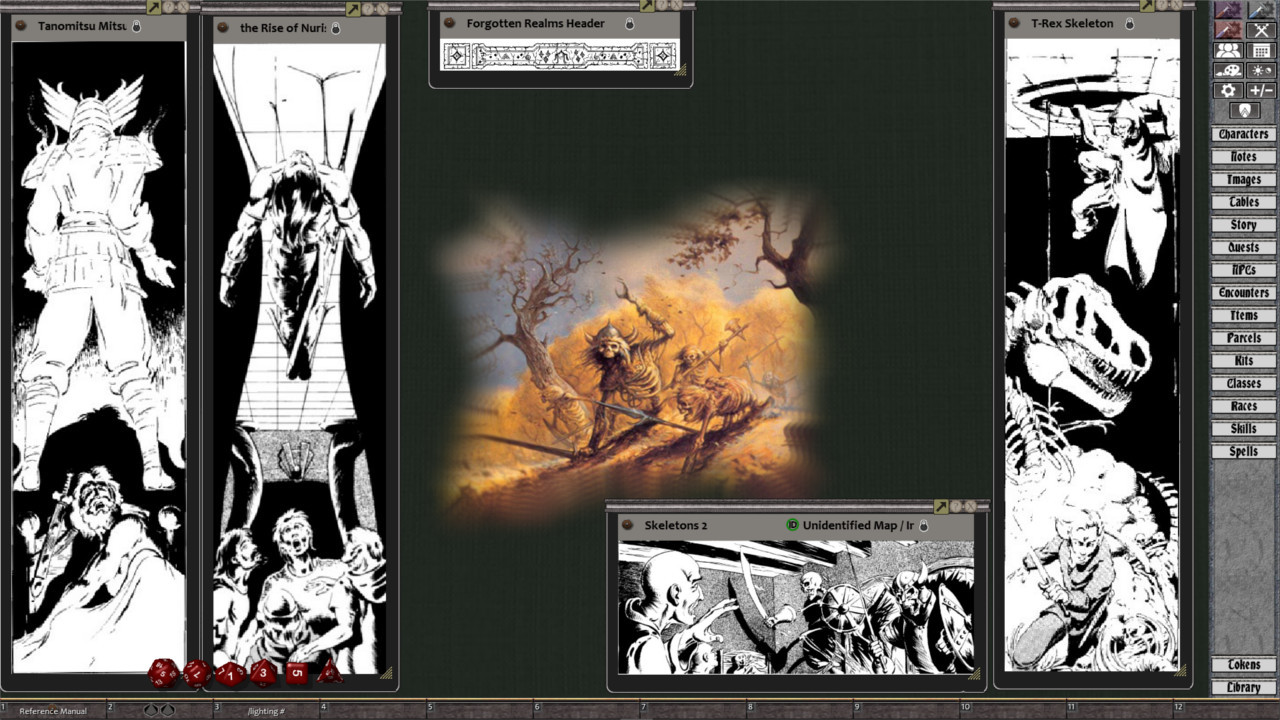Open the Calendar tool icon
The width and height of the screenshot is (1280, 720).
coord(1261,50)
